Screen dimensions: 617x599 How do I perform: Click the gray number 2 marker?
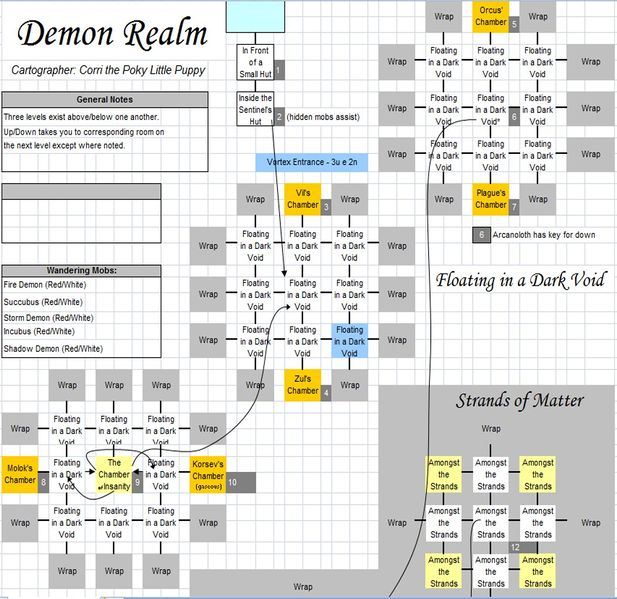click(x=279, y=117)
